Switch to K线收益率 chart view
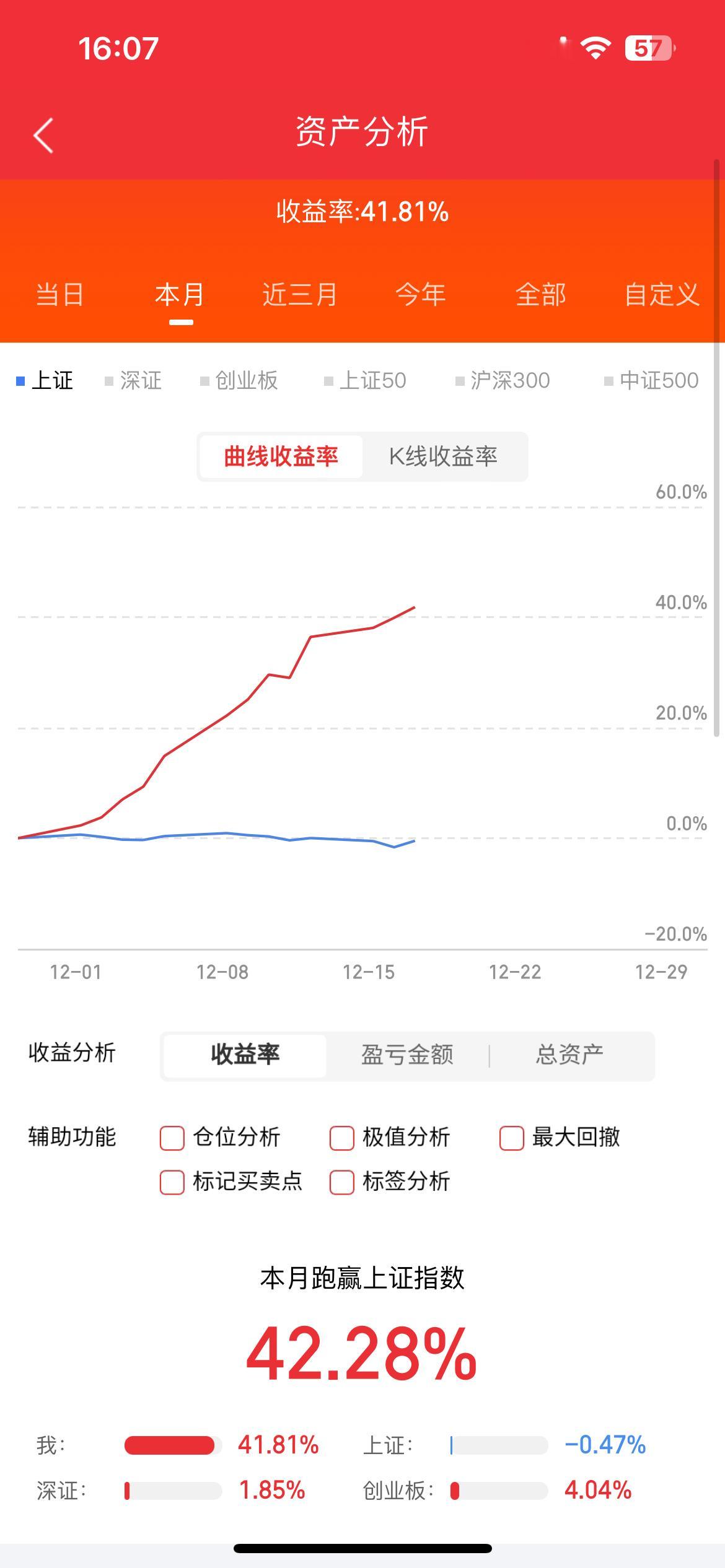 (x=444, y=456)
